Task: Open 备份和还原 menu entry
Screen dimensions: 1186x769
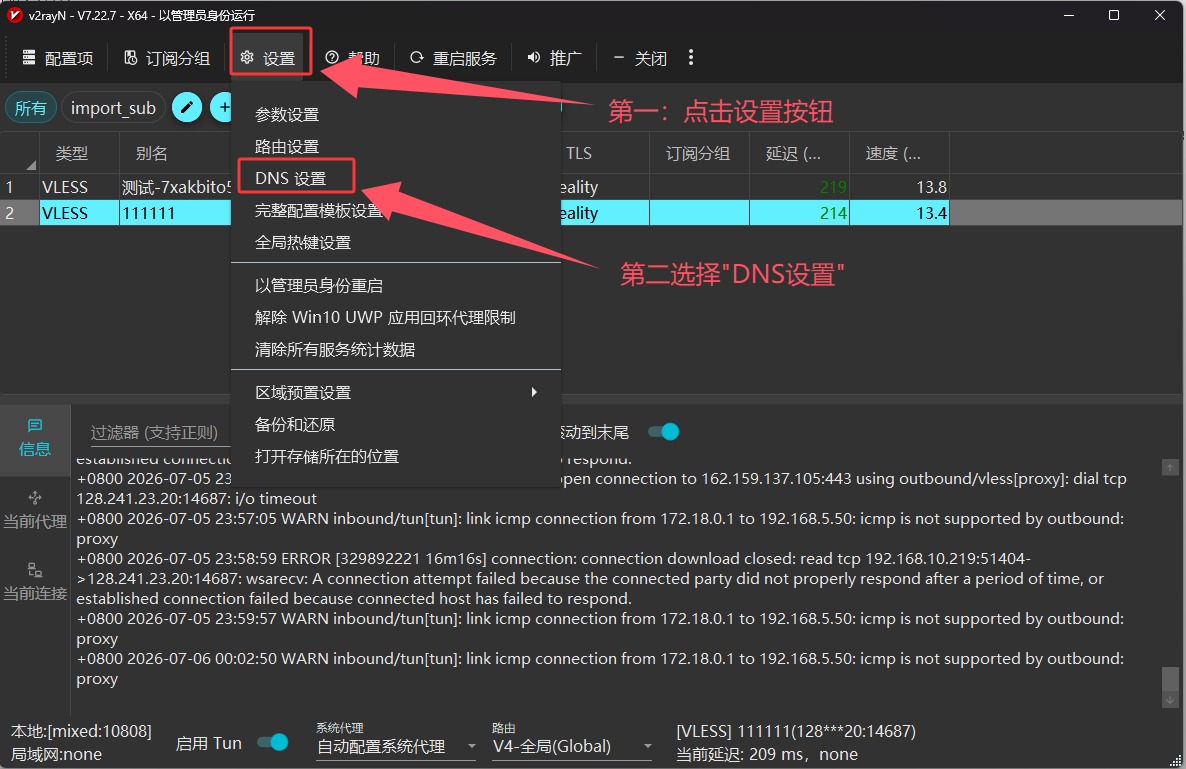Action: click(x=396, y=424)
